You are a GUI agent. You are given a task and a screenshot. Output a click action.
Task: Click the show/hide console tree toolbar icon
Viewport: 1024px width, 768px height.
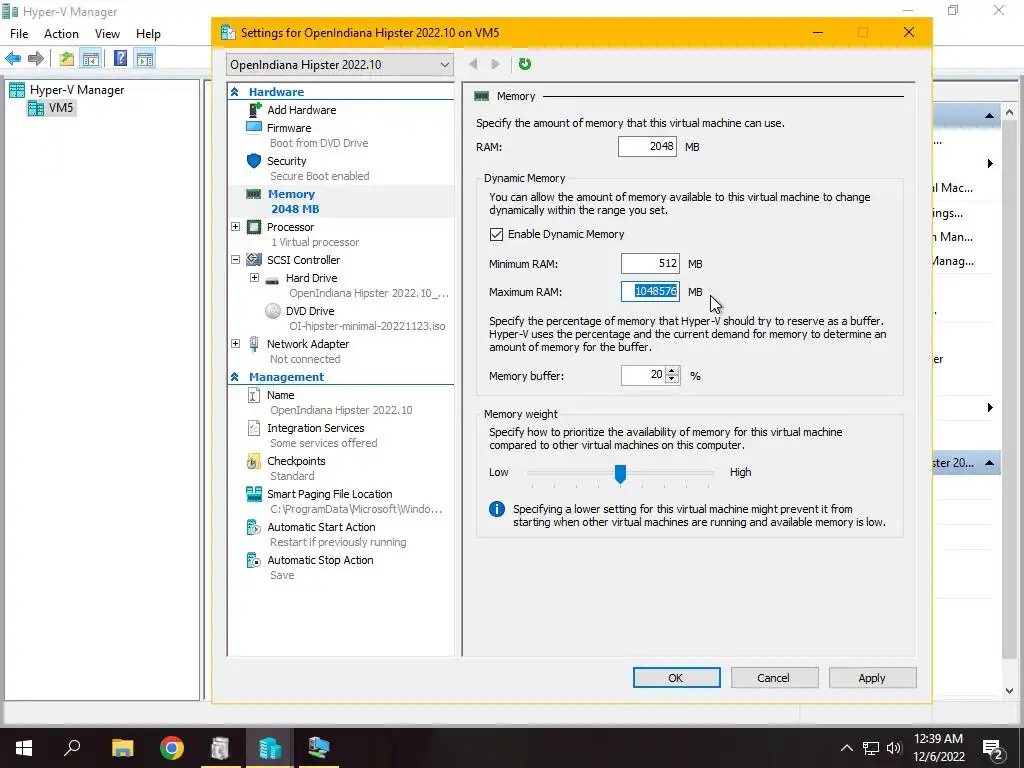(91, 59)
